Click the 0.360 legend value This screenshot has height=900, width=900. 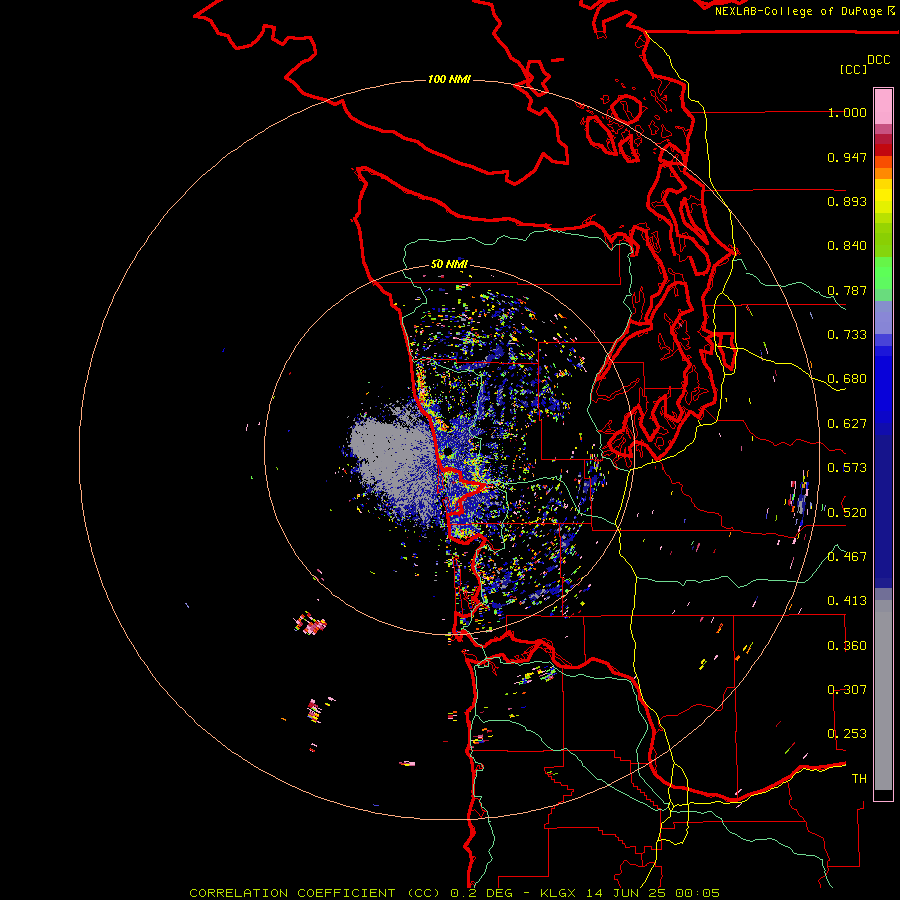pos(847,646)
